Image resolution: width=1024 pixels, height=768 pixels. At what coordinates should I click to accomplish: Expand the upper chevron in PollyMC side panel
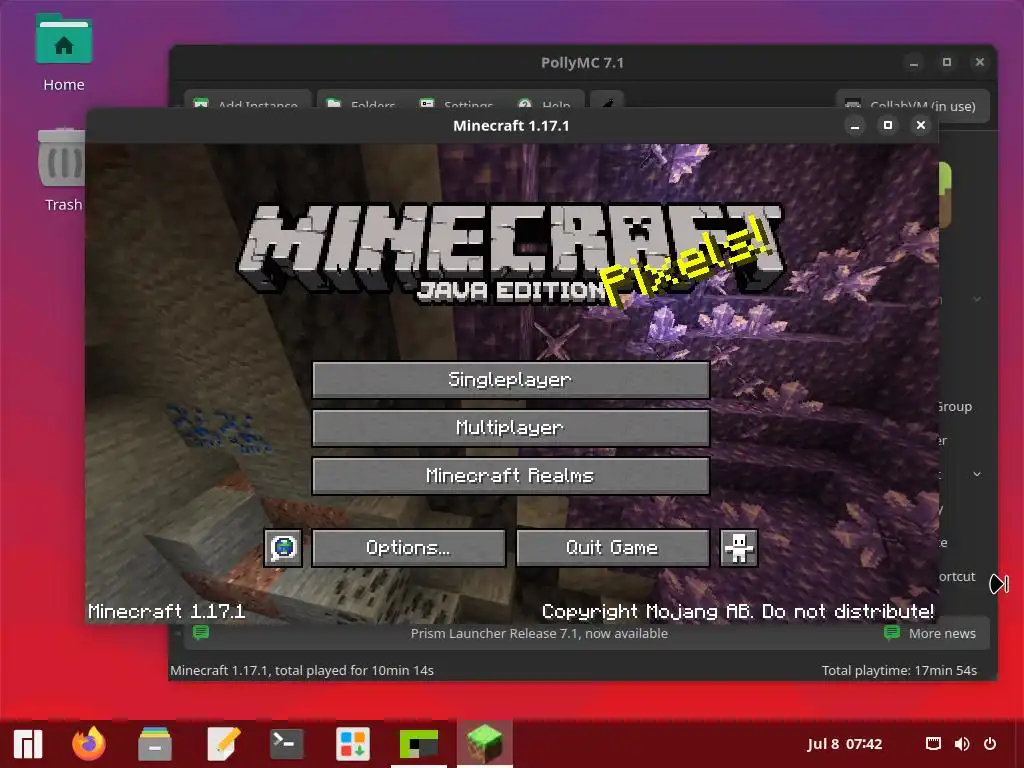coord(977,299)
